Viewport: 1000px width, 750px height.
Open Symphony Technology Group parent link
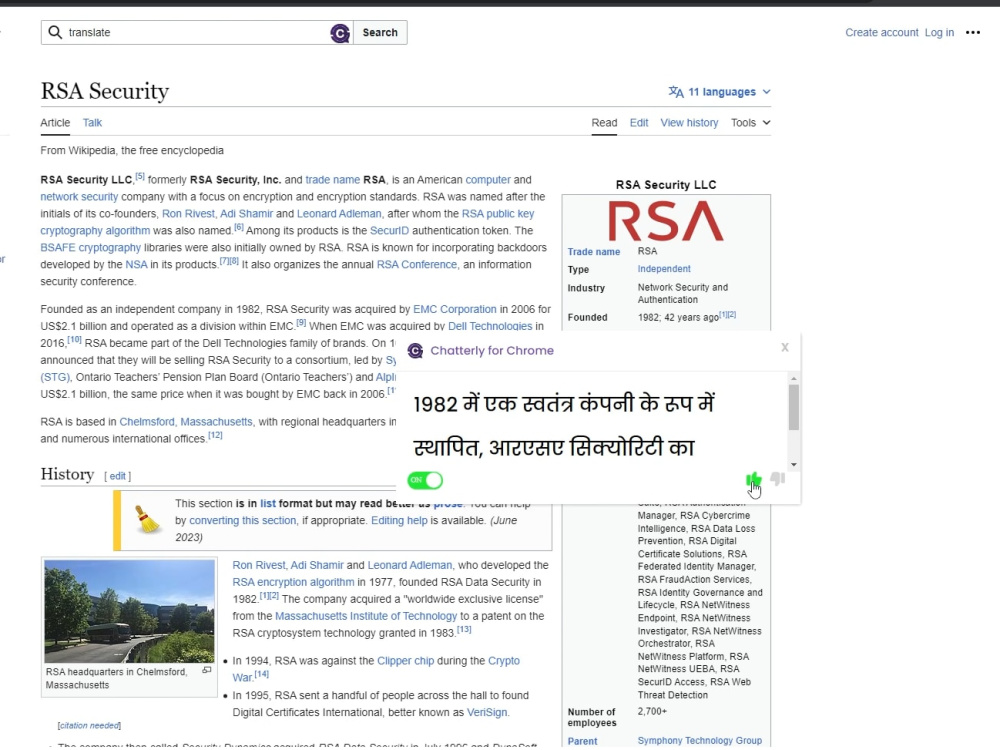click(700, 740)
